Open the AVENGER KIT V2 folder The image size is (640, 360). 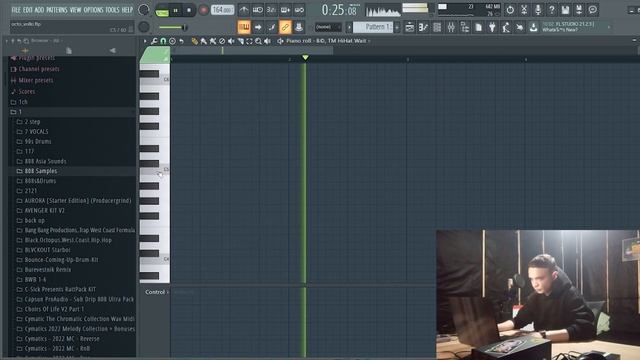(40, 211)
